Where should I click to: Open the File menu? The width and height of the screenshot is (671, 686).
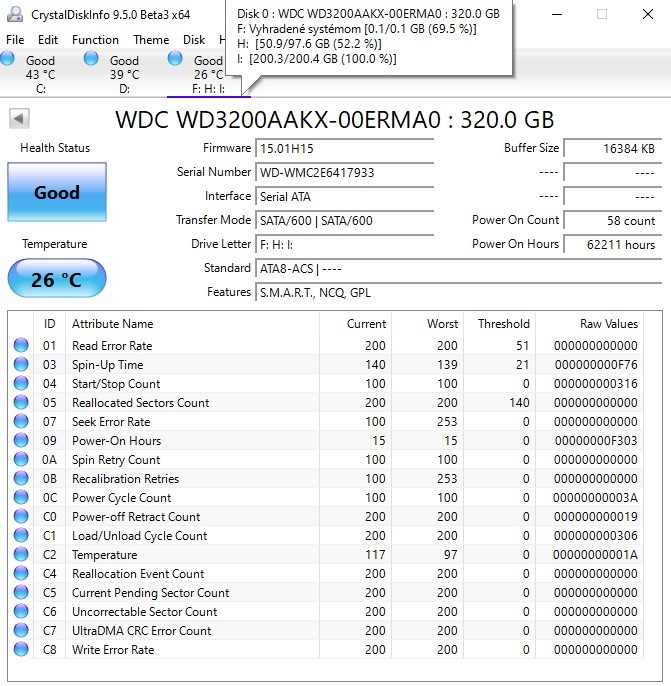tap(15, 40)
